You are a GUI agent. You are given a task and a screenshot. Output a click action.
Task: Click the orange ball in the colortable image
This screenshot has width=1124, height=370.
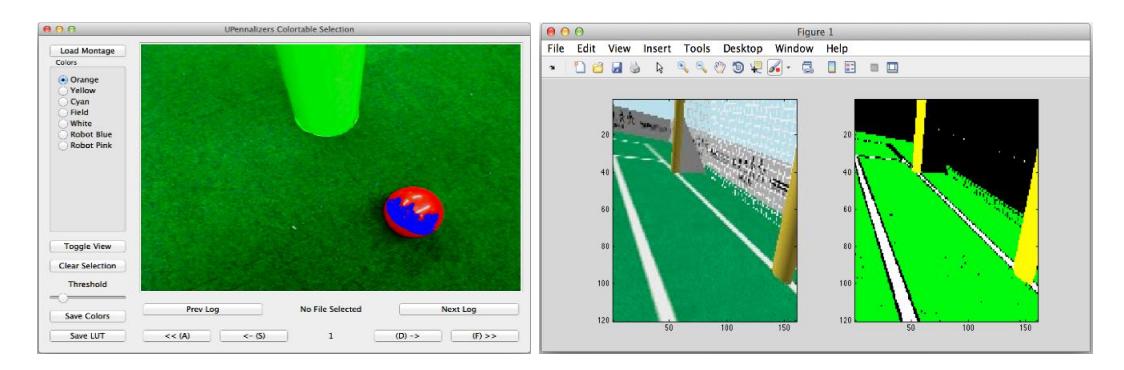point(414,212)
